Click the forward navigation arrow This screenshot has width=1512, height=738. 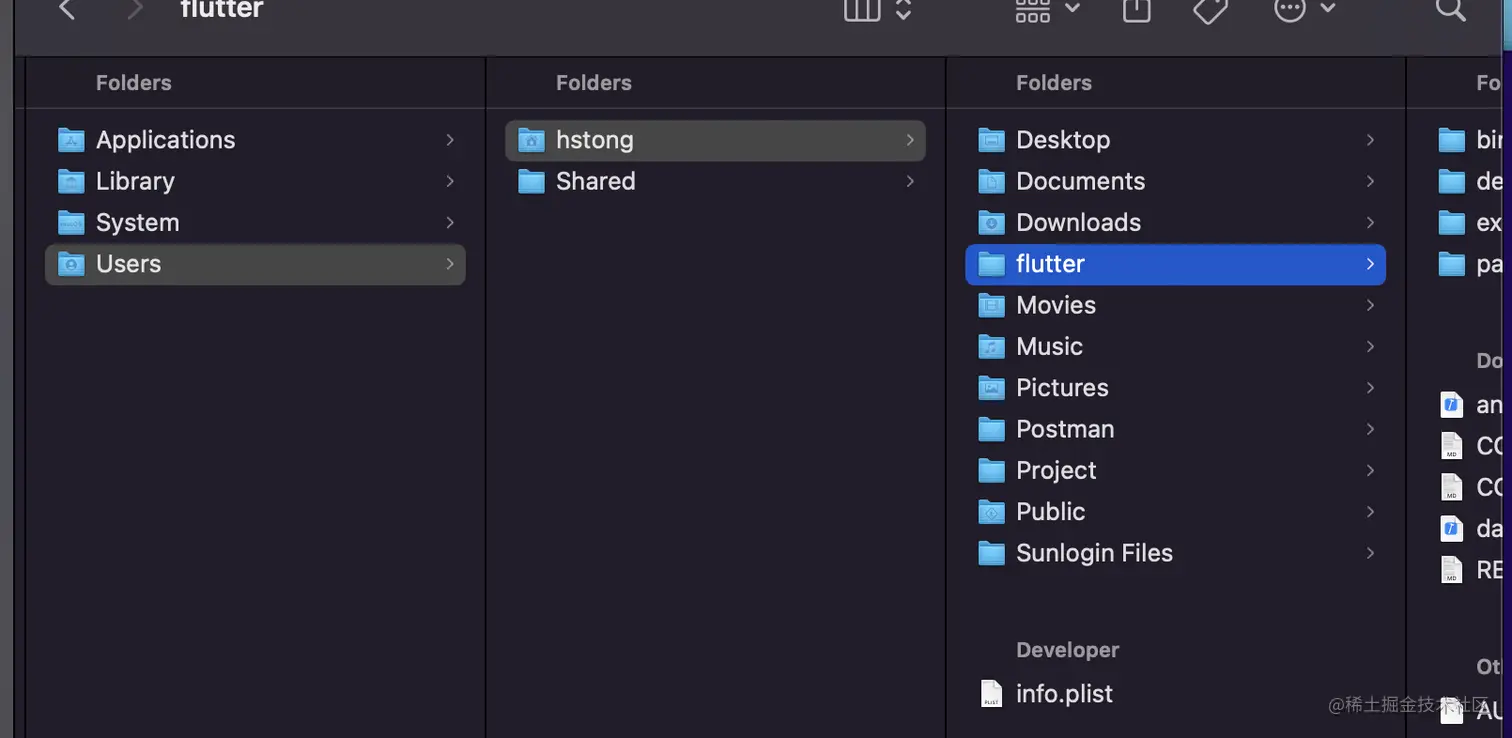(135, 10)
